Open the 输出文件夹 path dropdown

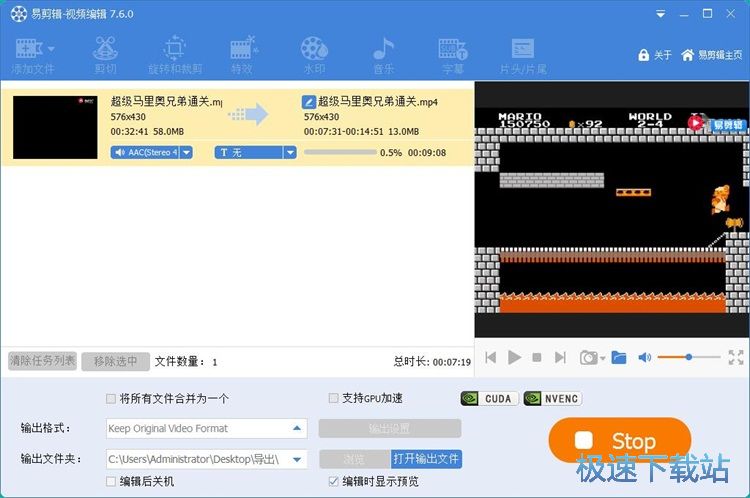206,459
